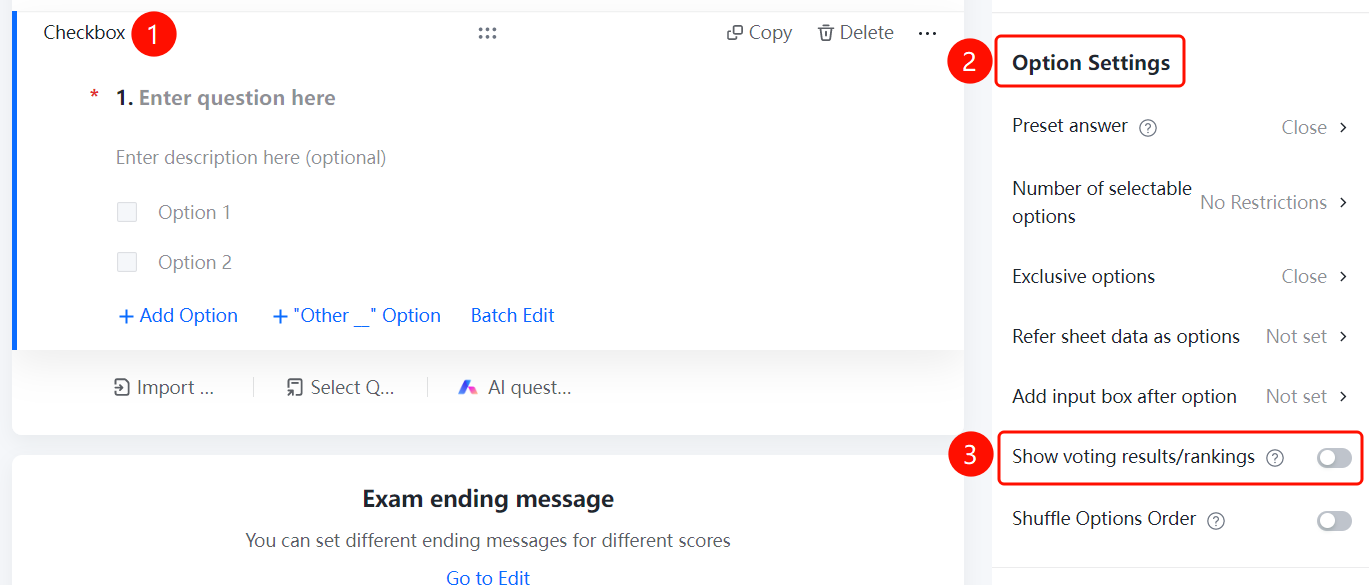
Task: Click the Show voting results help icon
Action: coord(1275,458)
